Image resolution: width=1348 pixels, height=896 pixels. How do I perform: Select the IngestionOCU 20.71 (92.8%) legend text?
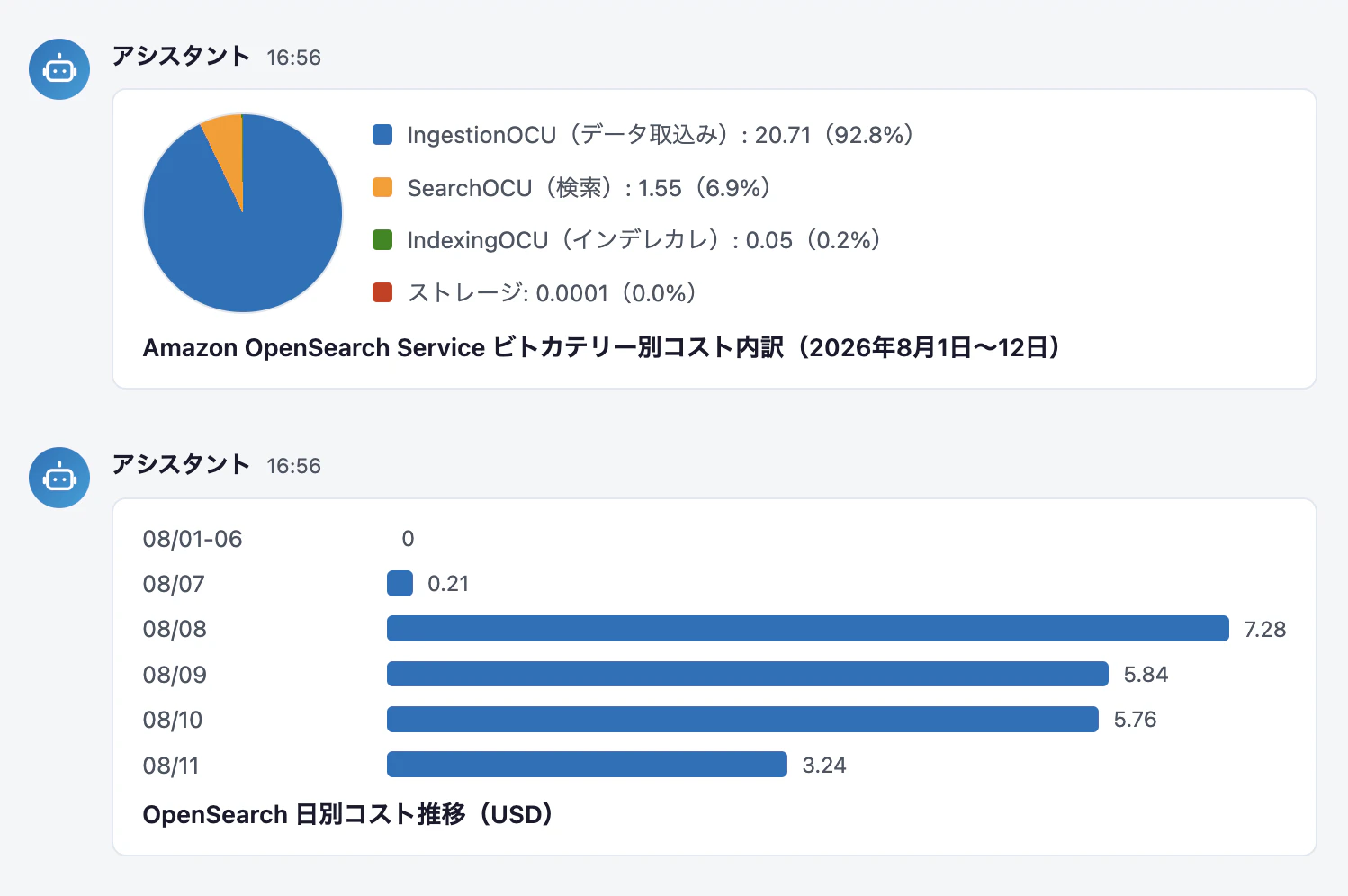tap(661, 135)
